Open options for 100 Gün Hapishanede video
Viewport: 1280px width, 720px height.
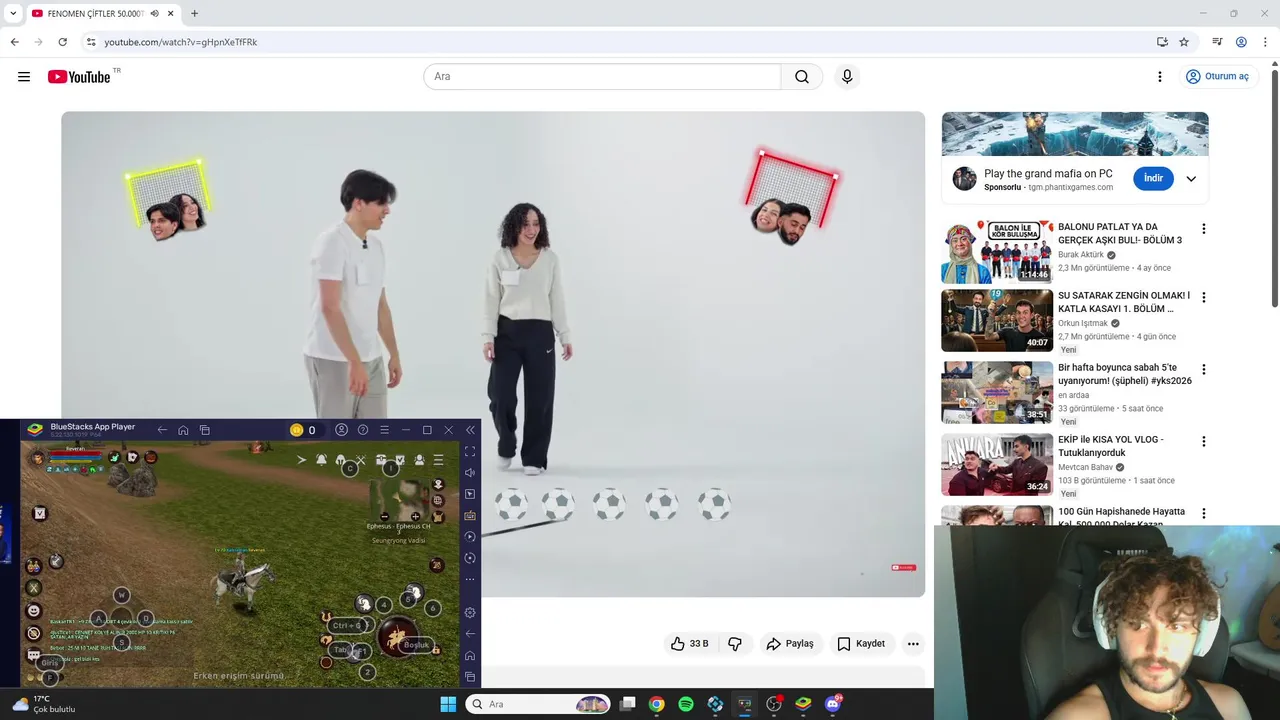point(1203,514)
